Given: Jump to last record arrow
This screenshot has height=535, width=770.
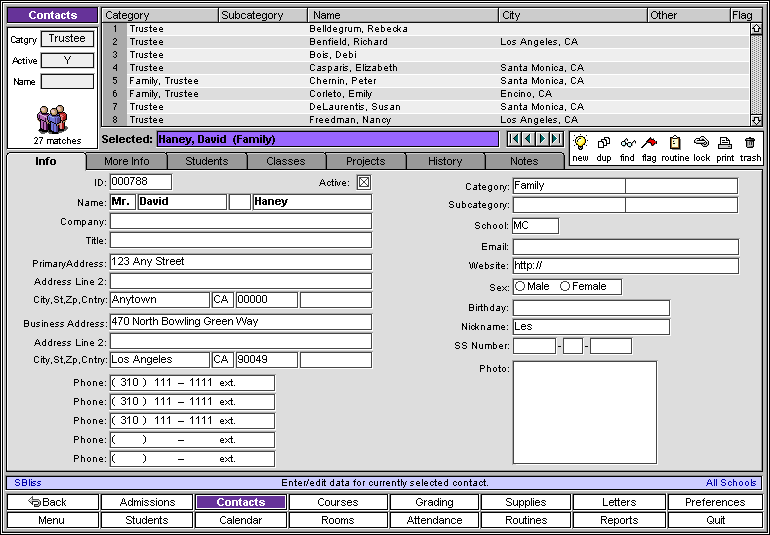Looking at the screenshot, I should (x=556, y=139).
